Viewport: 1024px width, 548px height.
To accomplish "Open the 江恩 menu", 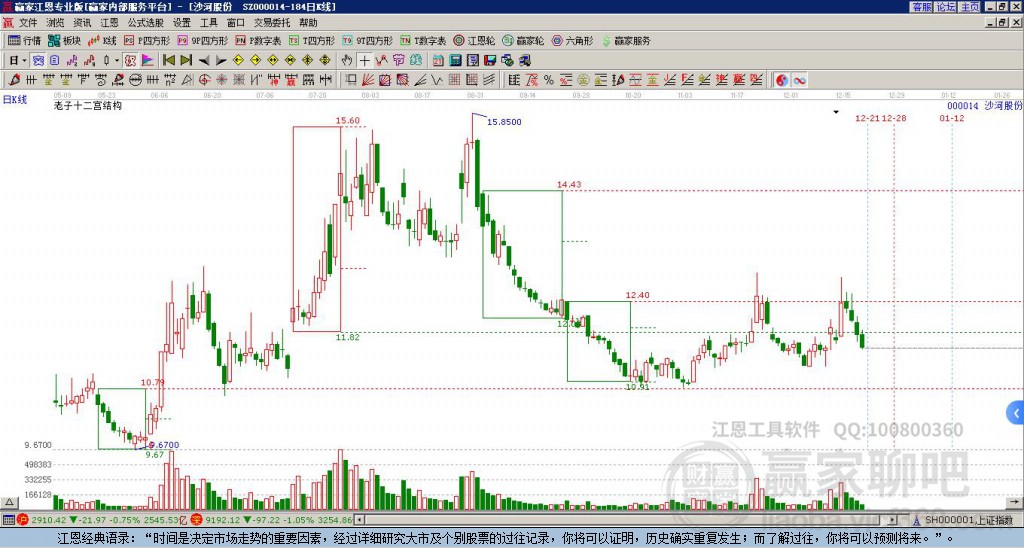I will (x=109, y=23).
